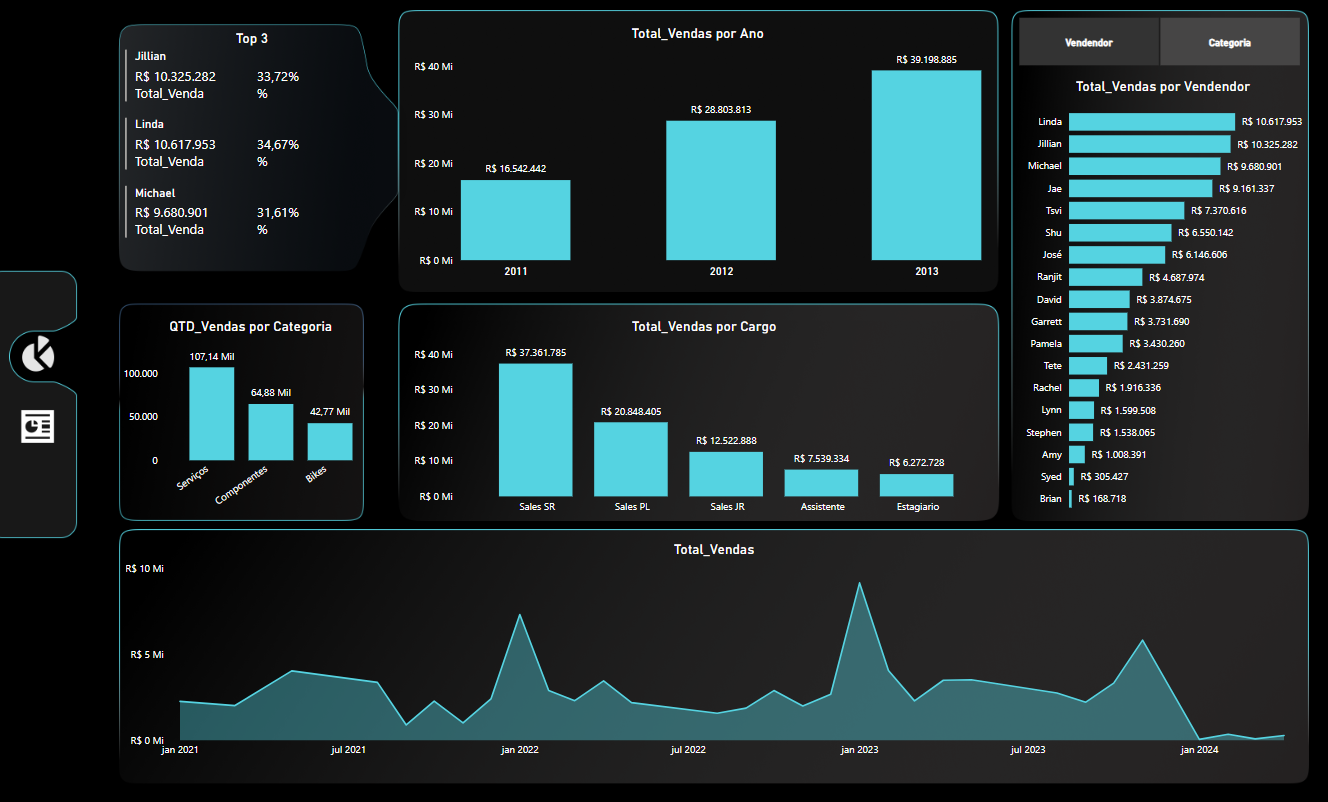Switch to the Vendendor tab

pyautogui.click(x=1089, y=42)
